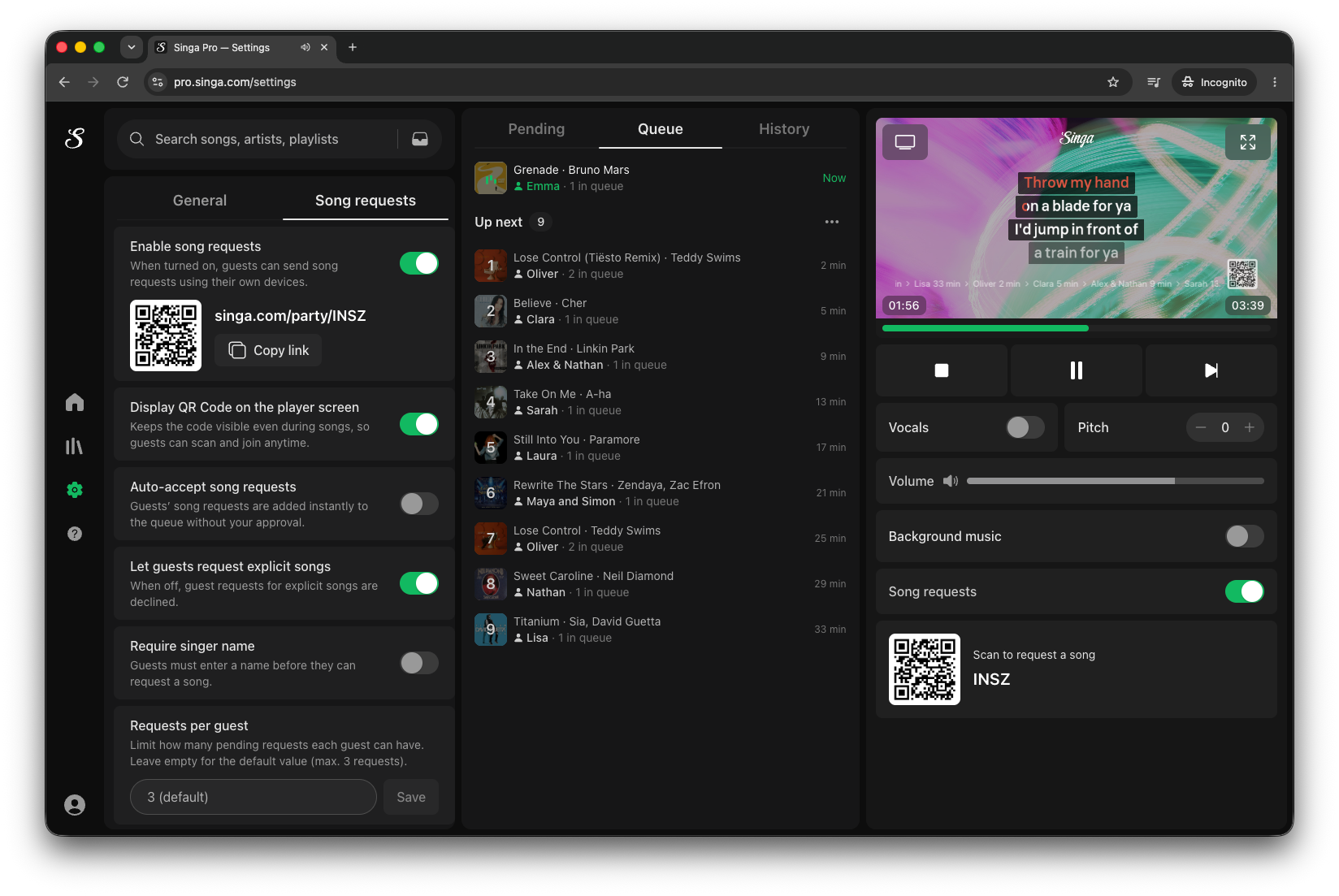
Task: Click the QR code in Song requests settings
Action: click(x=166, y=335)
